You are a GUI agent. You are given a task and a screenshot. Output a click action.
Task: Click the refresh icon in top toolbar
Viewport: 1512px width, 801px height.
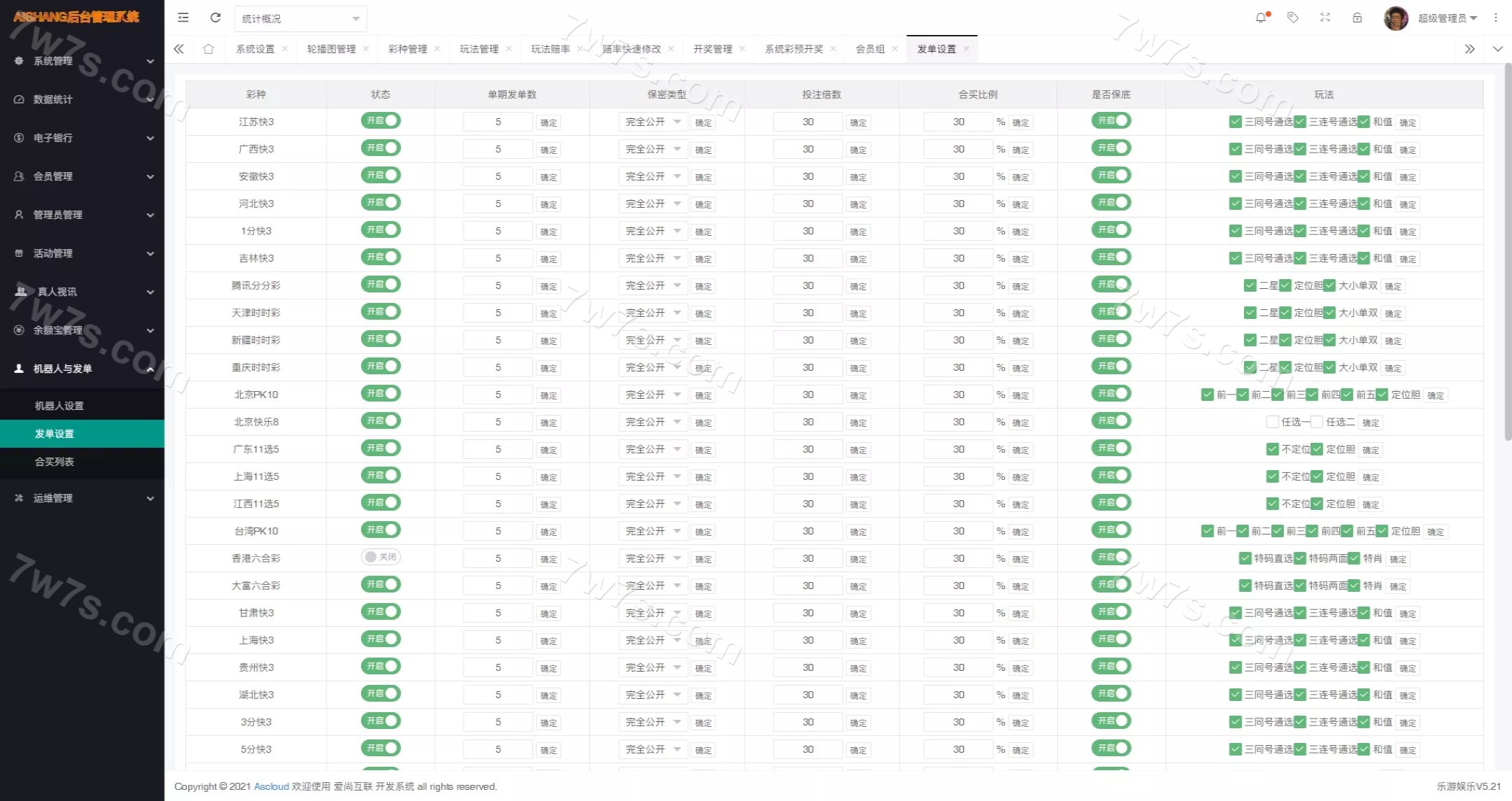(x=216, y=17)
